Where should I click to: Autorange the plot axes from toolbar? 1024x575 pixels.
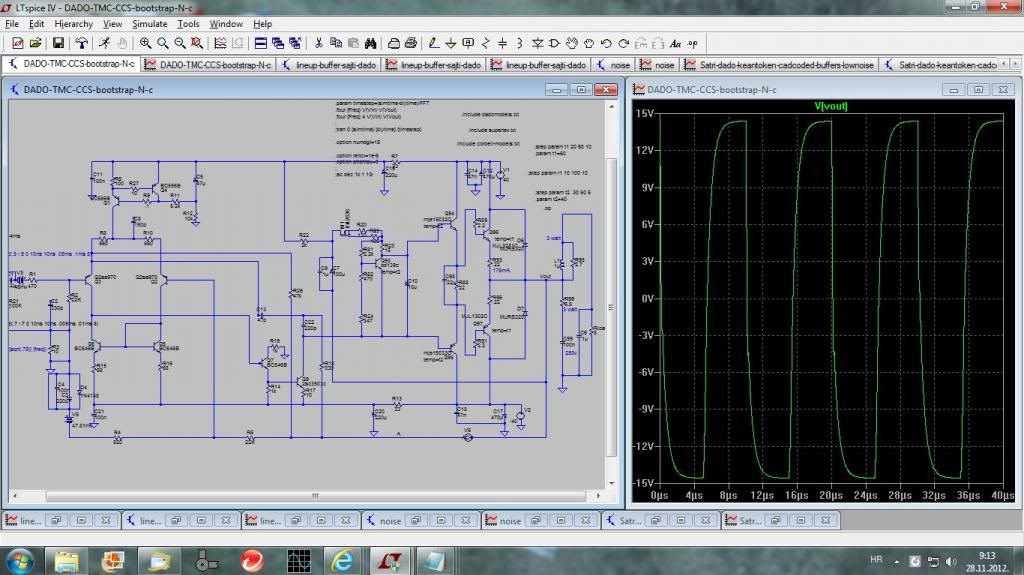pos(220,43)
